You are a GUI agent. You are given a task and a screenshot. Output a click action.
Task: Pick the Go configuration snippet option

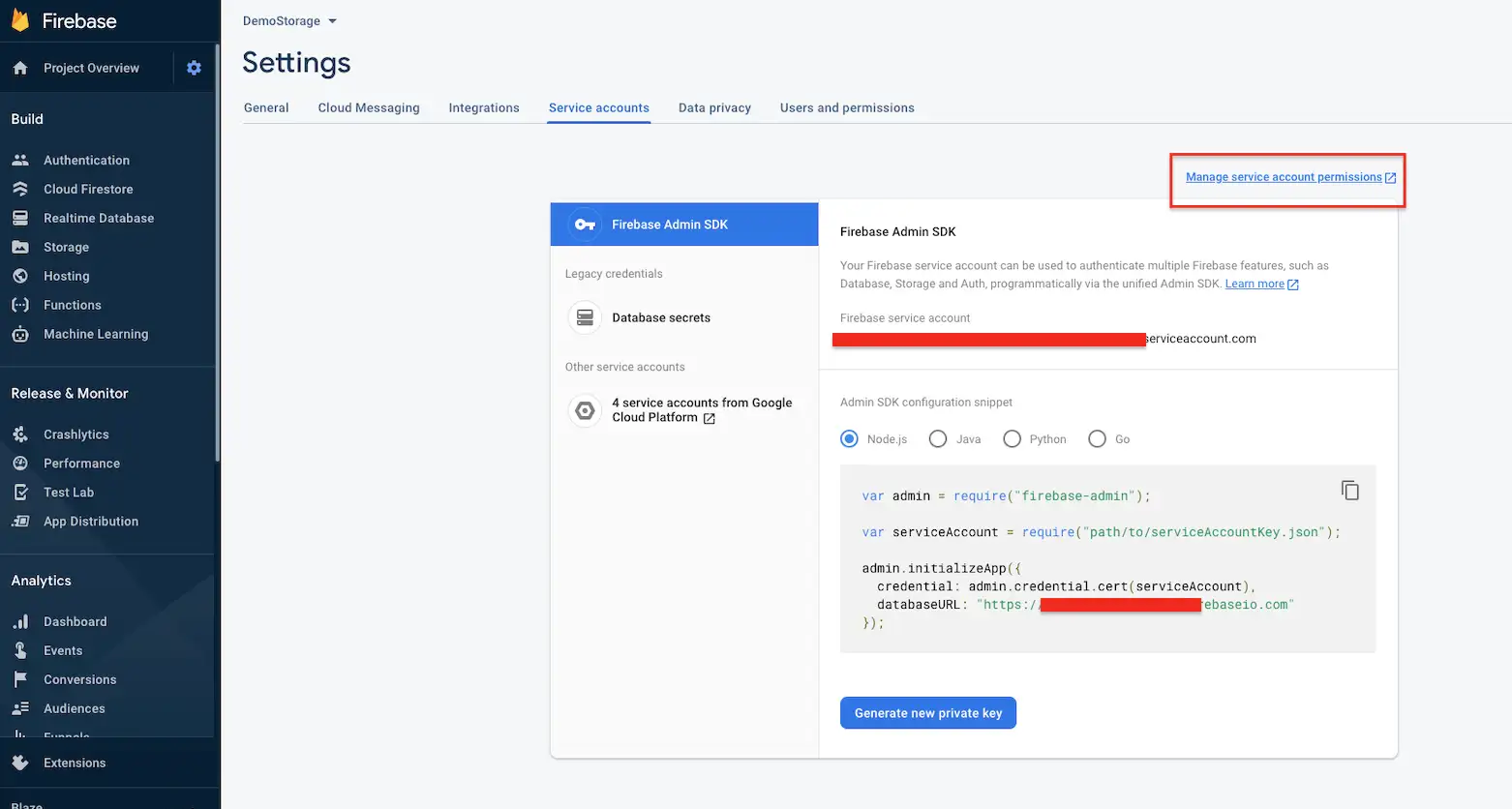click(1097, 439)
